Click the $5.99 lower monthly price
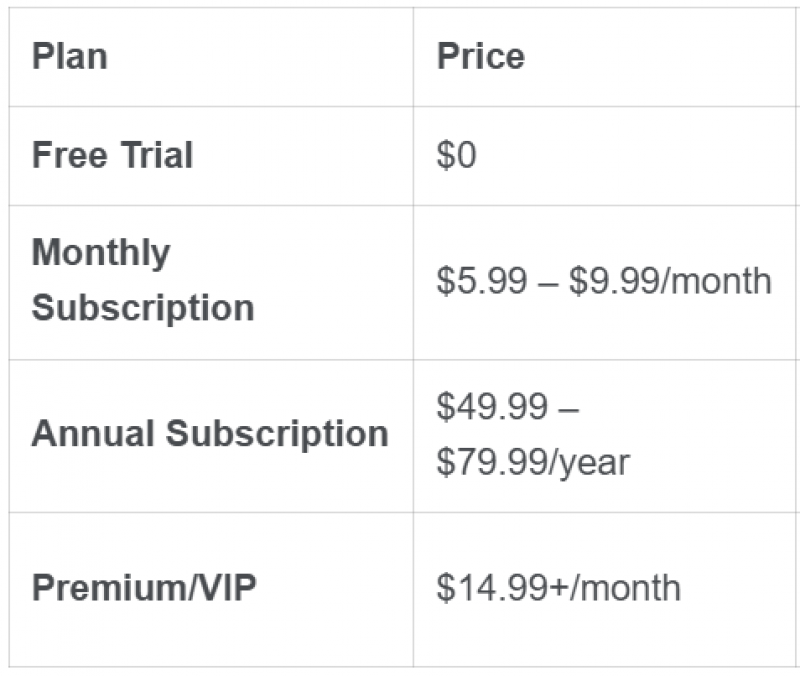The width and height of the screenshot is (800, 676). (481, 281)
